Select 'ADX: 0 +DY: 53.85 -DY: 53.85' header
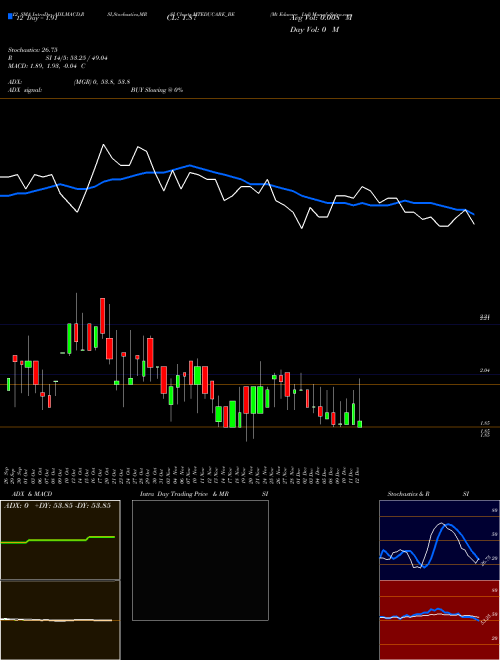 coord(57,506)
